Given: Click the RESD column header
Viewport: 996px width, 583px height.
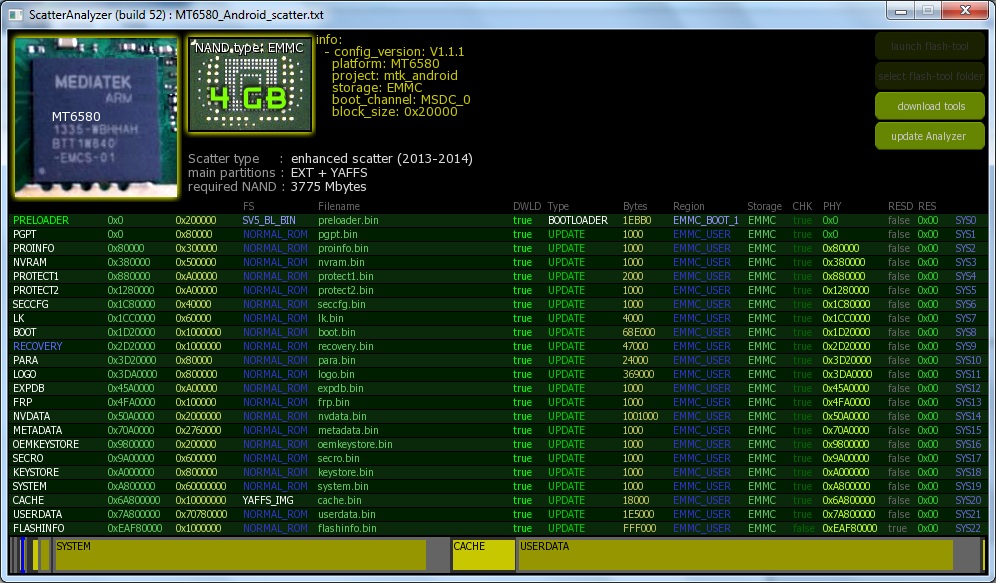Looking at the screenshot, I should tap(900, 206).
